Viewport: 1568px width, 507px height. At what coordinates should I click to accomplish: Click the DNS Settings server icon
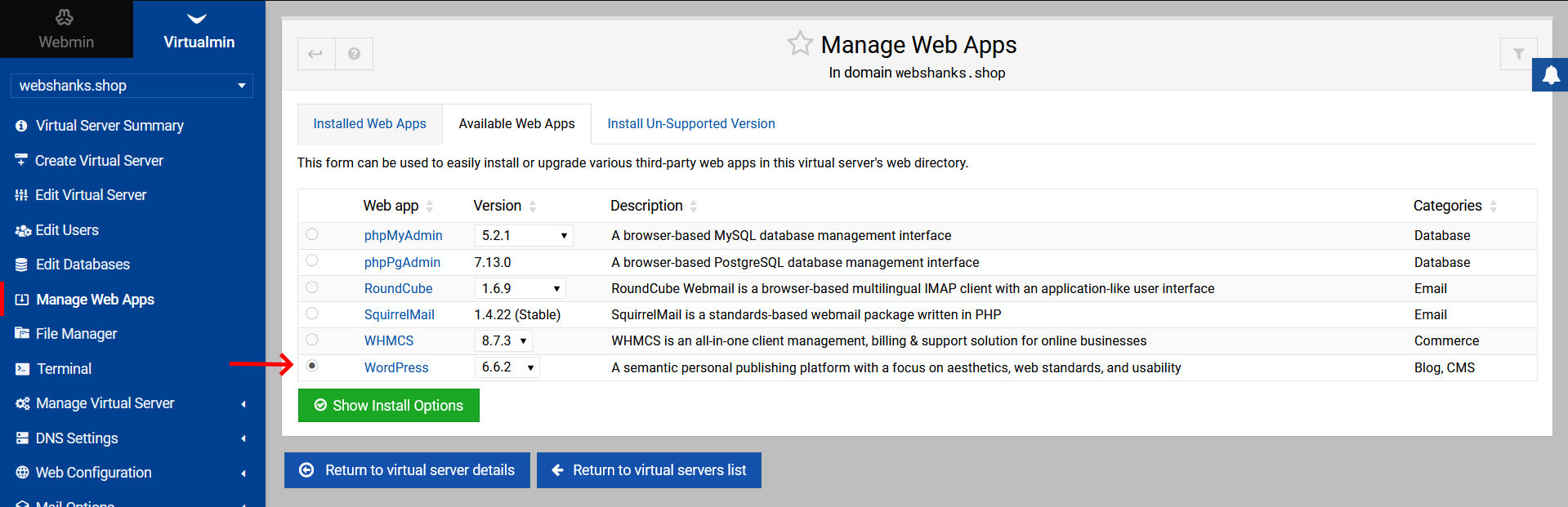click(x=22, y=438)
